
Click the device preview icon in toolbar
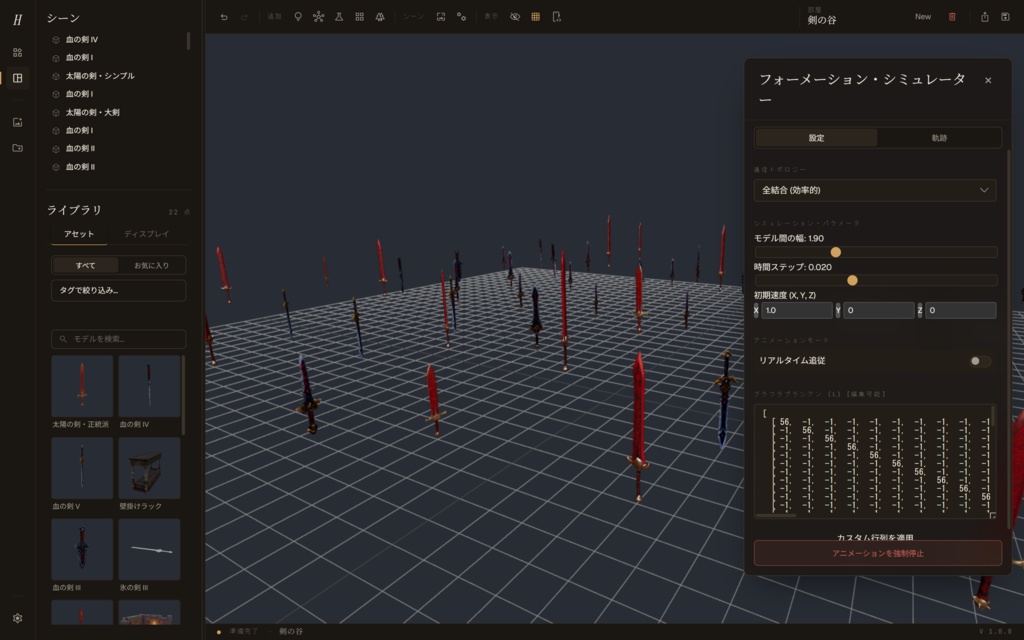tap(556, 17)
